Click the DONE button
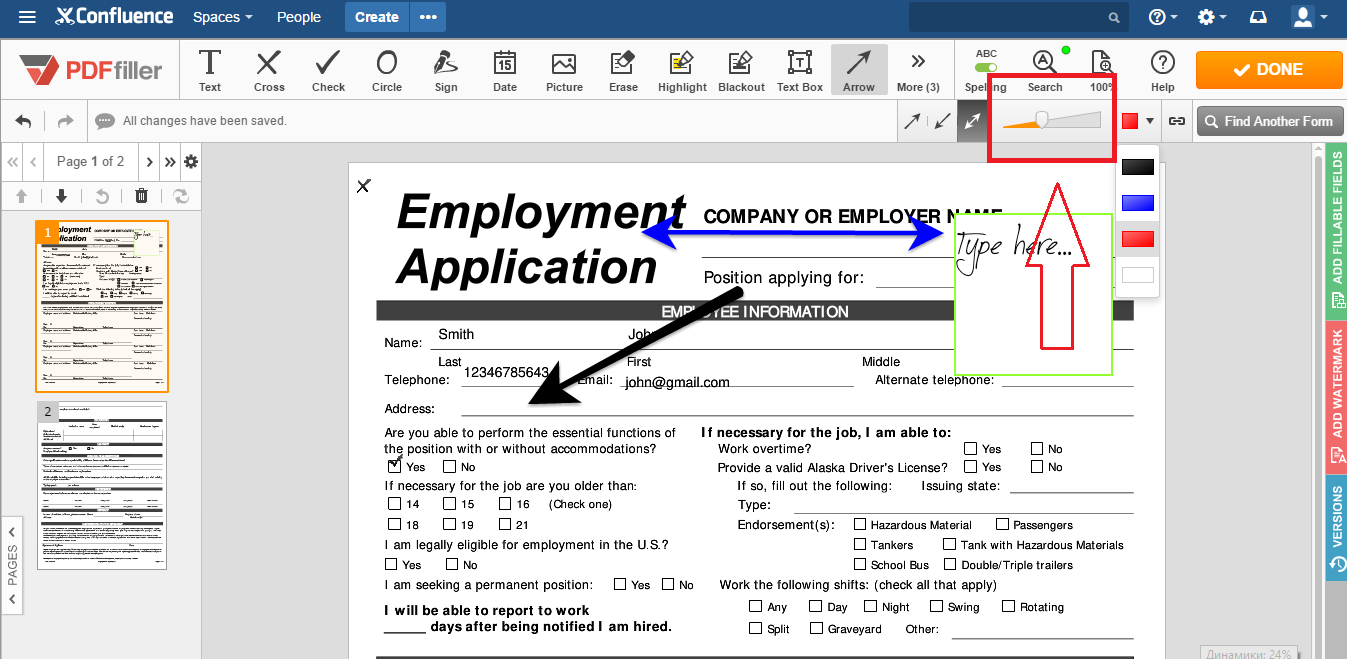 coord(1269,69)
